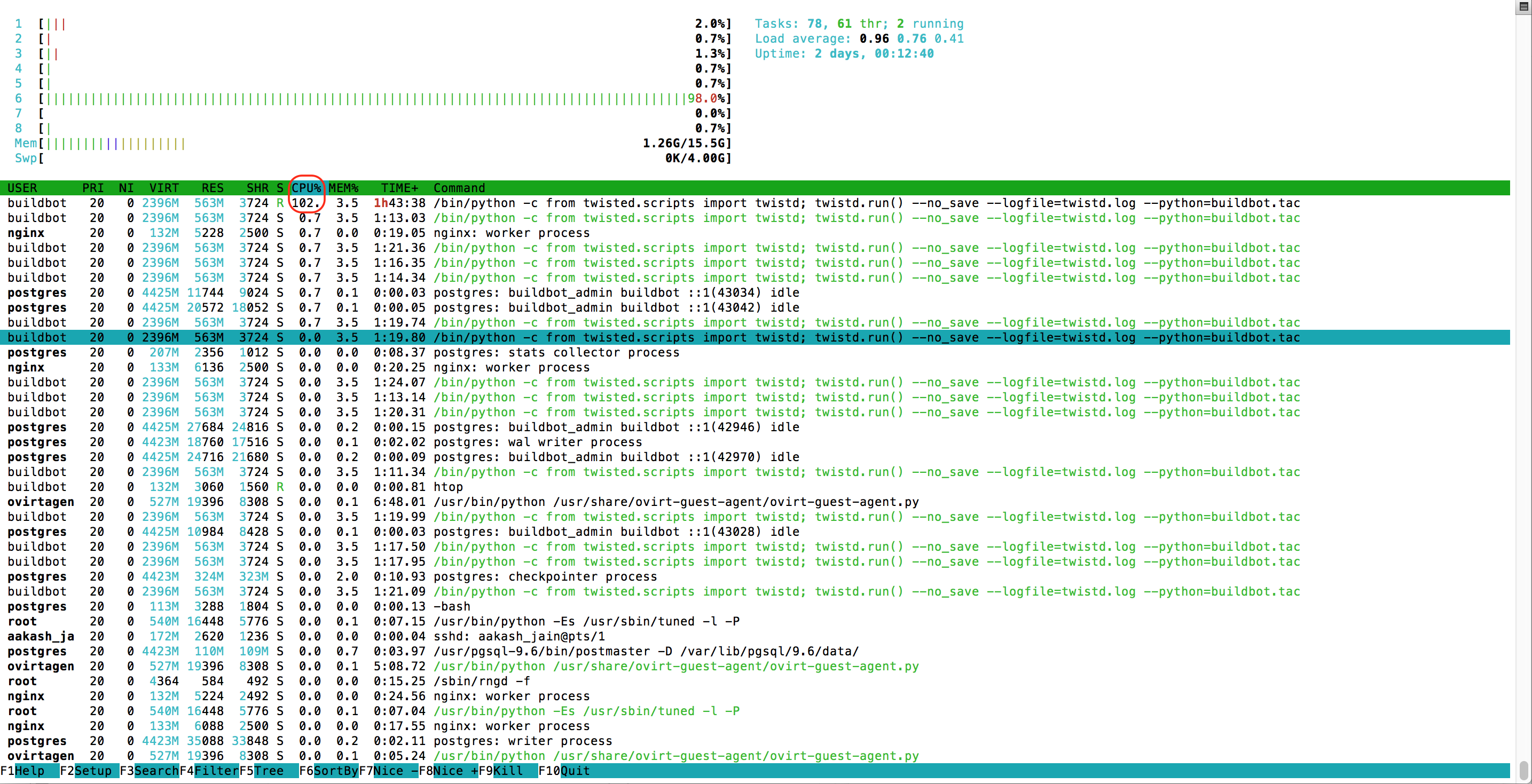Quit htop with F10Quit
The width and height of the screenshot is (1532, 784).
pyautogui.click(x=563, y=771)
